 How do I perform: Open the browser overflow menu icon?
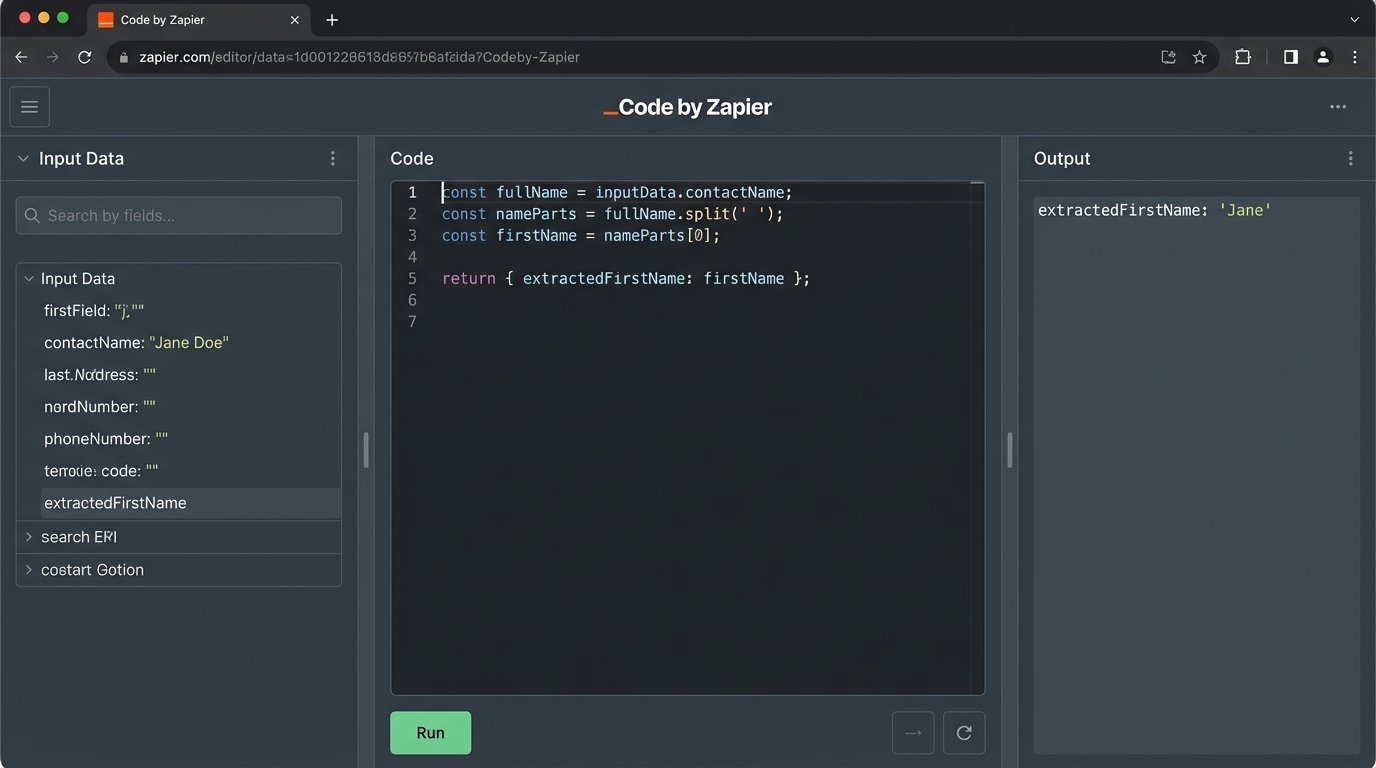(x=1355, y=57)
